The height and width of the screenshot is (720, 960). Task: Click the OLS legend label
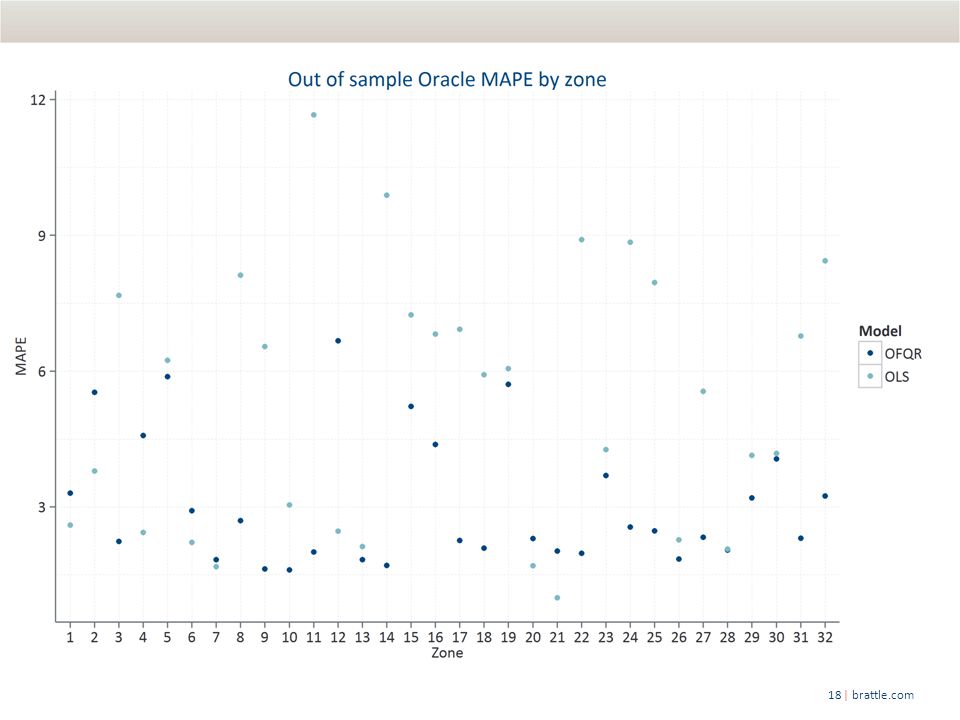click(x=897, y=377)
